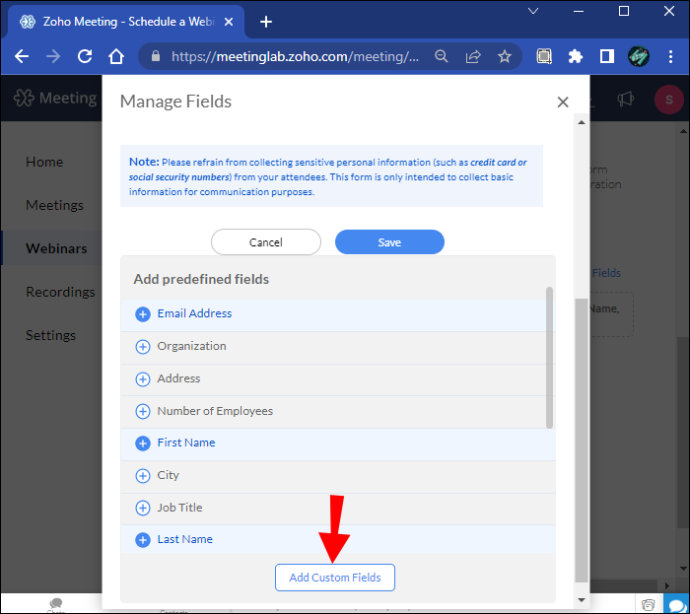Open the zoom magnifier in address bar

pos(441,56)
